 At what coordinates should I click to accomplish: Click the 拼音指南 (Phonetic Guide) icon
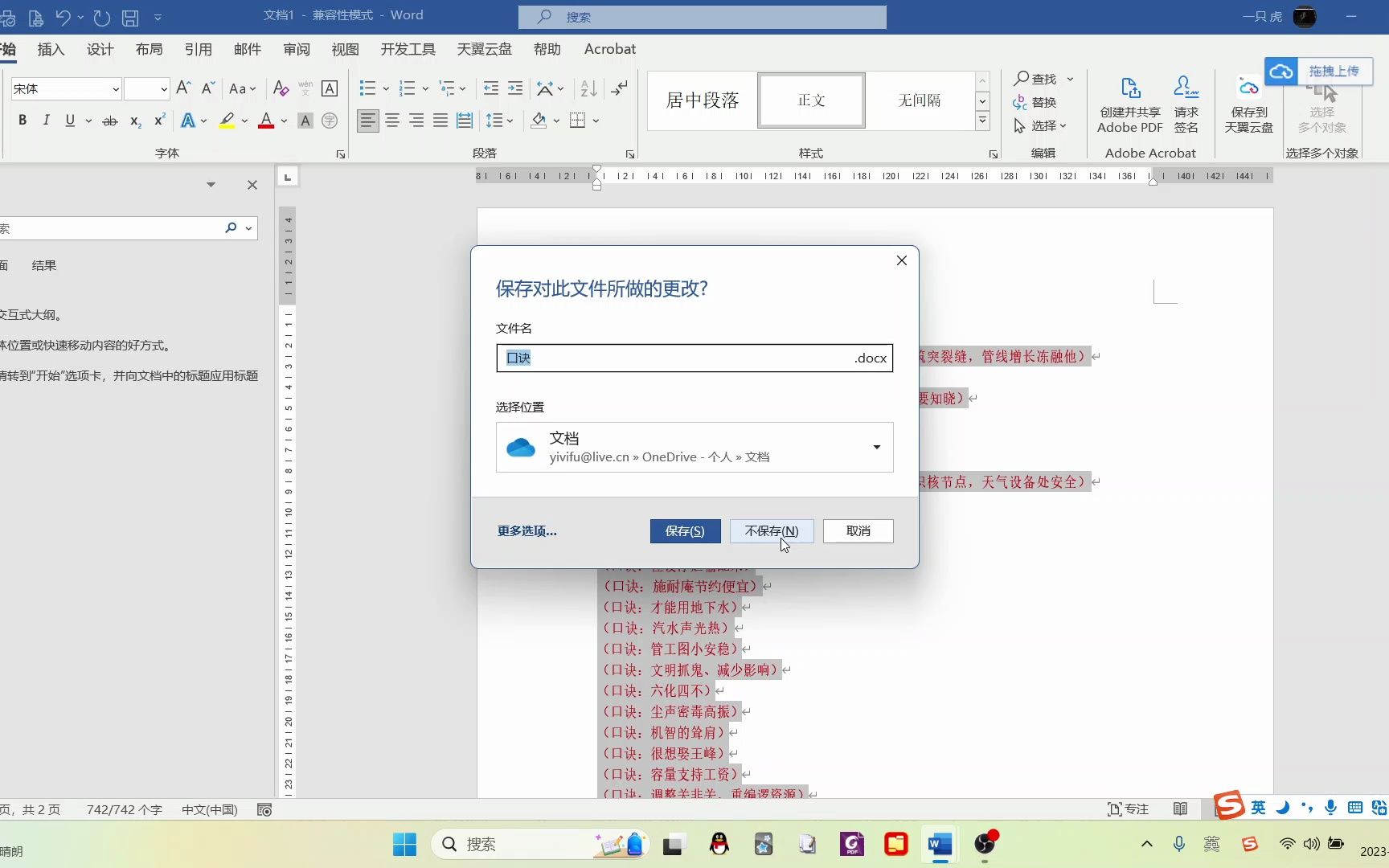coord(305,88)
